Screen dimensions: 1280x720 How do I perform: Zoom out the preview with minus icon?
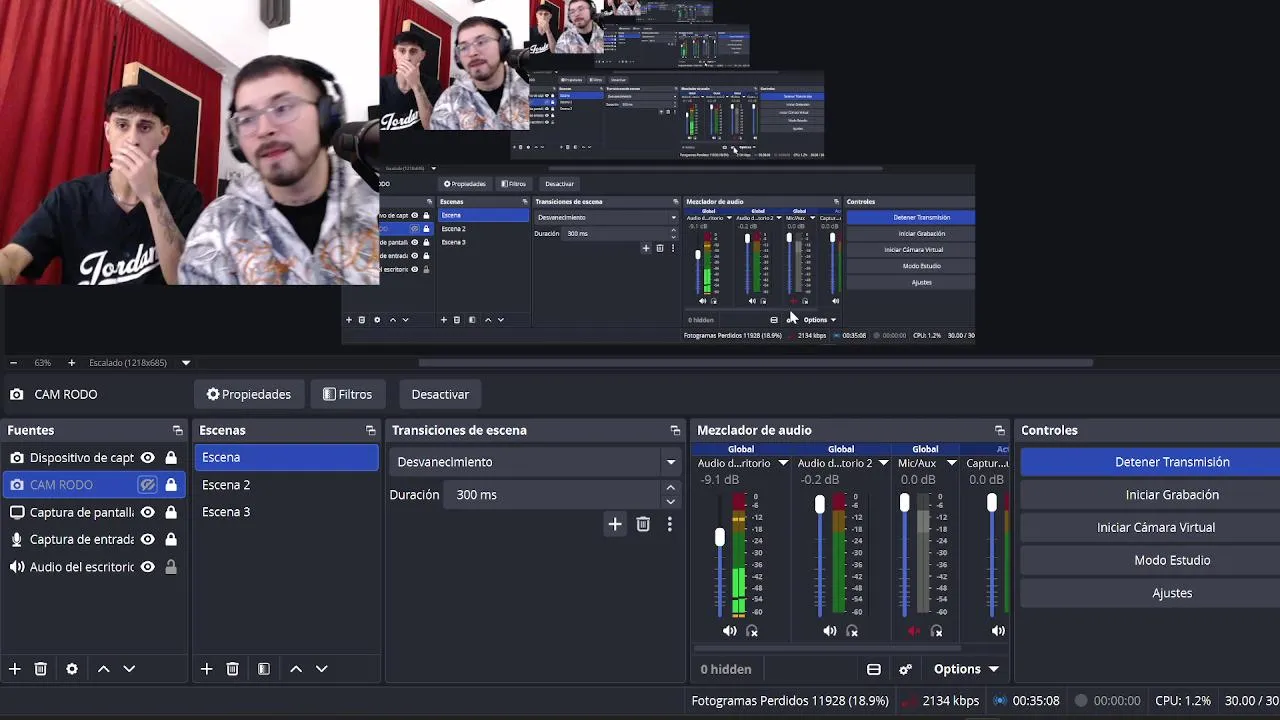coord(13,363)
